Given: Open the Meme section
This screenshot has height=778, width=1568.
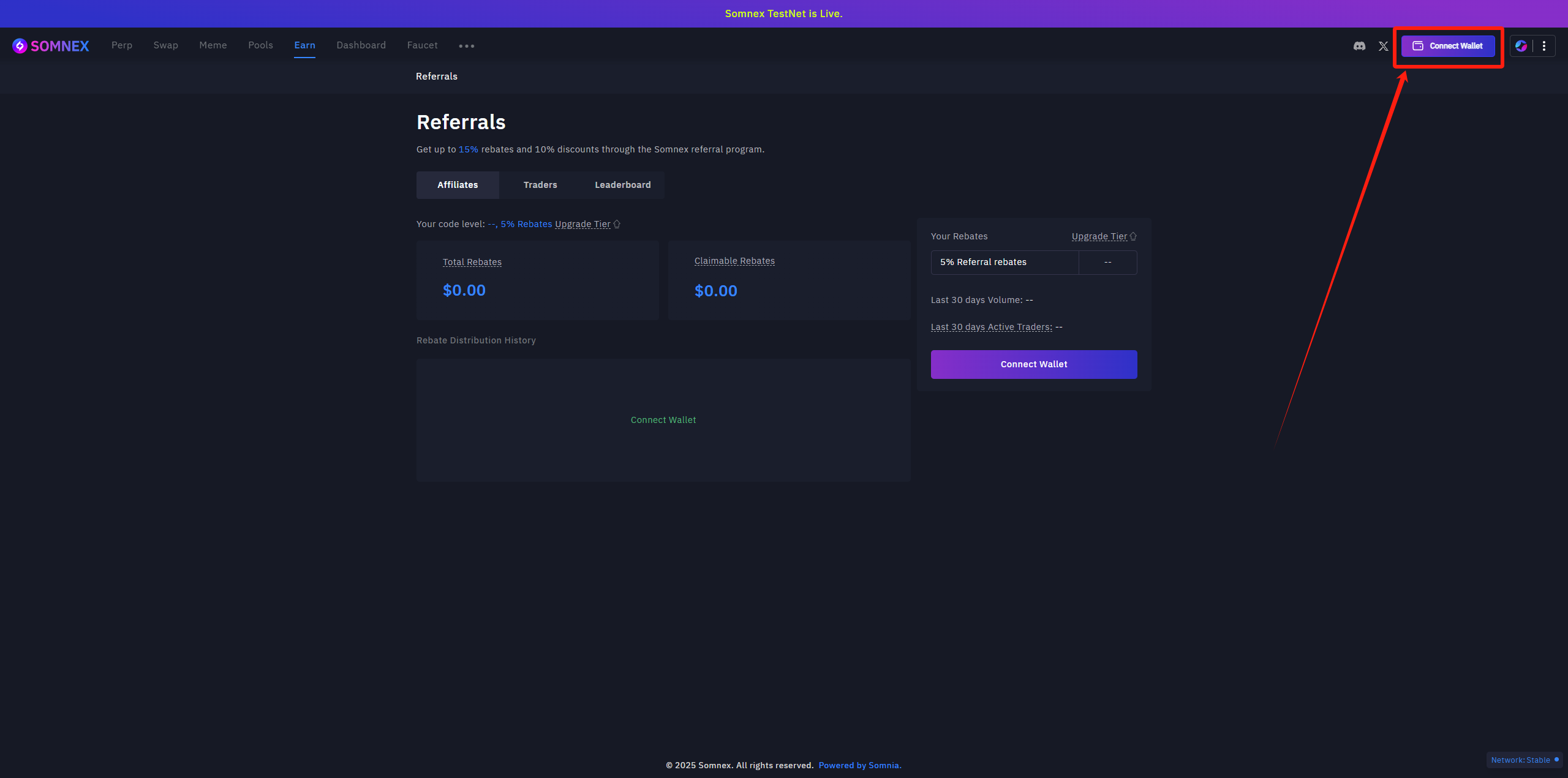Looking at the screenshot, I should click(213, 45).
